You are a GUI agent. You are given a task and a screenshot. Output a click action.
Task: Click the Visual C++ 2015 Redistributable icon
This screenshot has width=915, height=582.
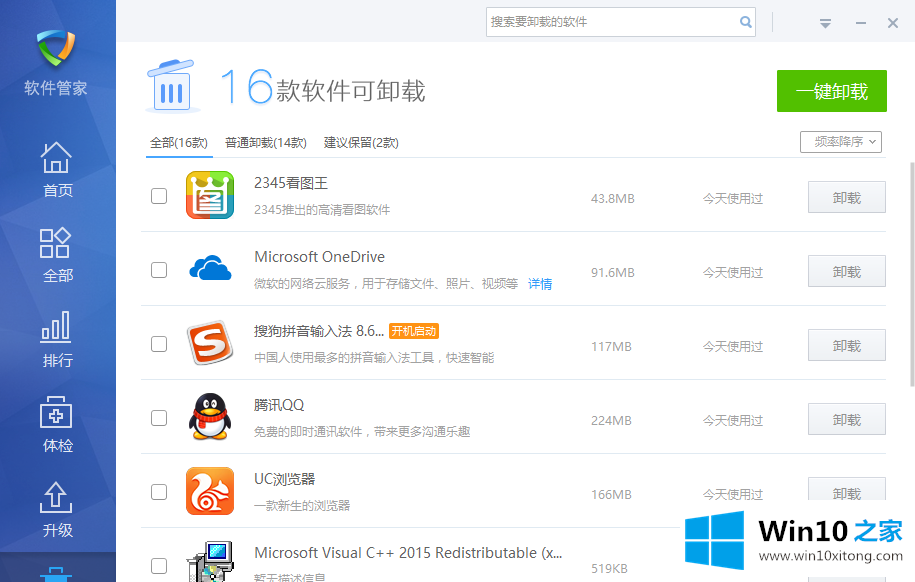tap(210, 562)
